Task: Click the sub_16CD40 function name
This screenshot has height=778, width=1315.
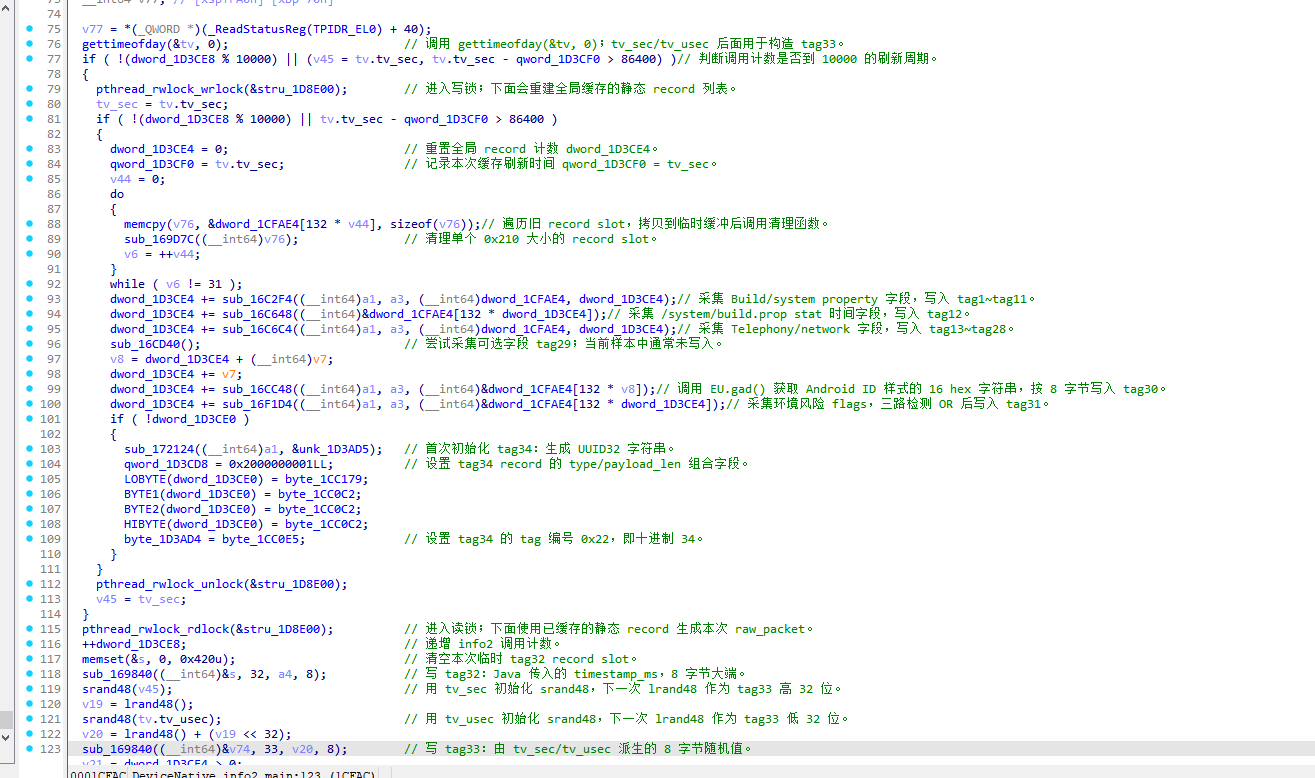Action: 145,344
